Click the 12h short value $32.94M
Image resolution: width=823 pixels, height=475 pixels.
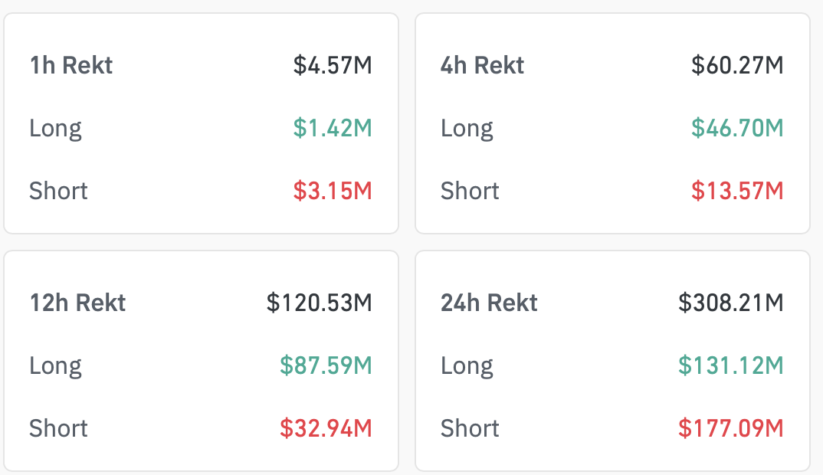tap(325, 428)
